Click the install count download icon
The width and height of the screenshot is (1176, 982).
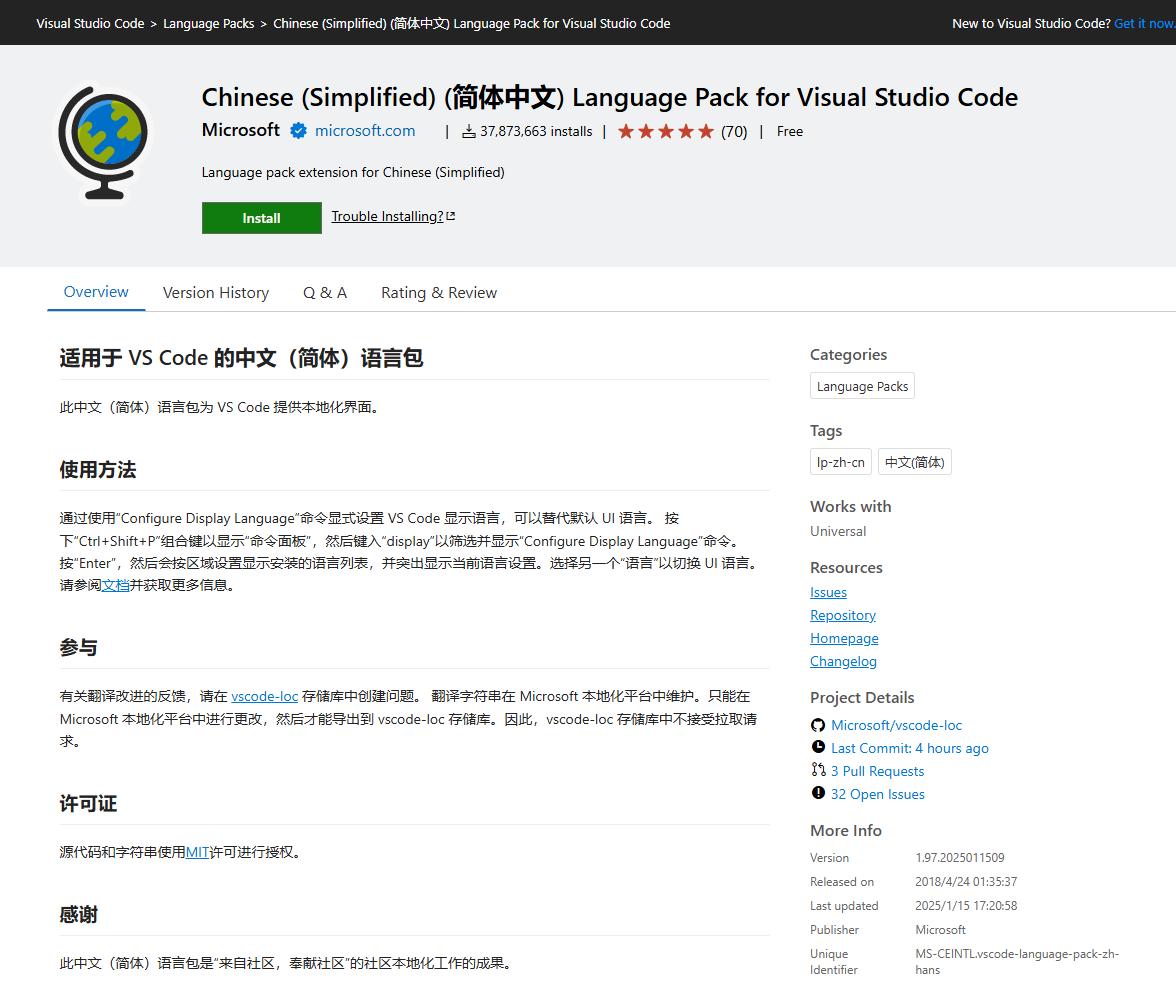(x=469, y=132)
